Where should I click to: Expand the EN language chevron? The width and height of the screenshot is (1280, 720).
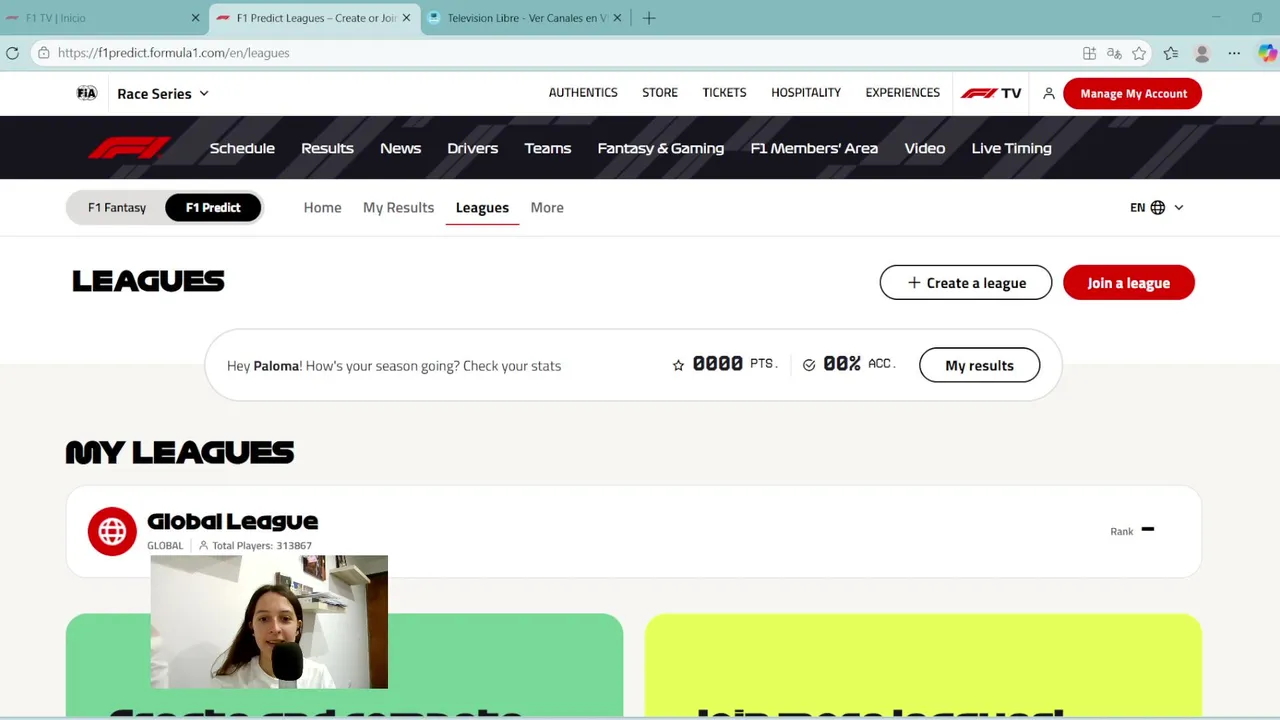pos(1179,208)
